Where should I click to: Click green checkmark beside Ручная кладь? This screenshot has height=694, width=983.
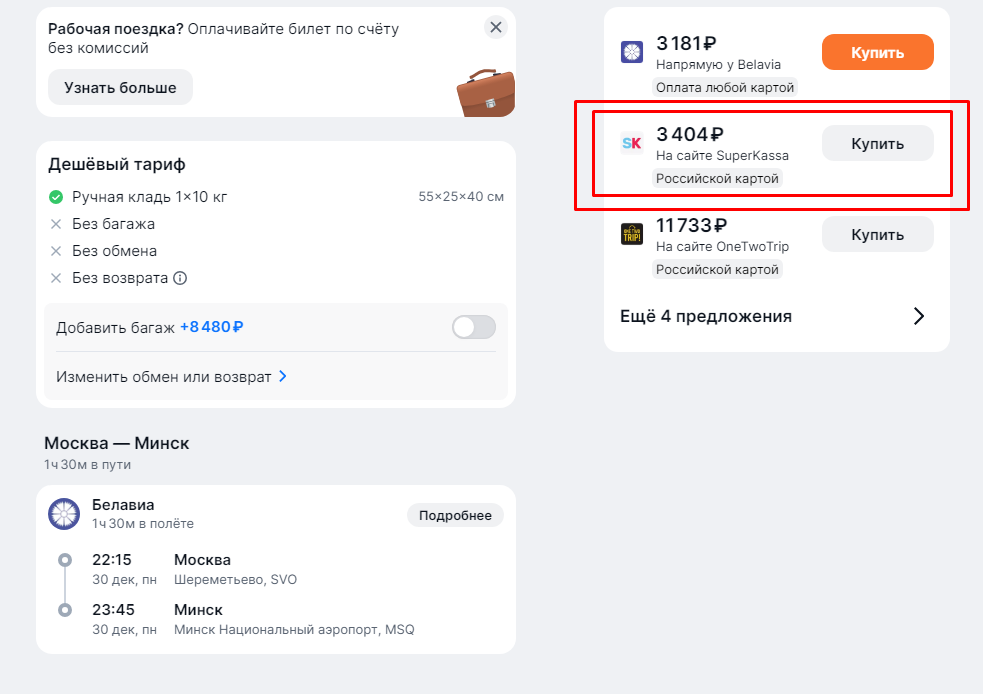point(56,197)
